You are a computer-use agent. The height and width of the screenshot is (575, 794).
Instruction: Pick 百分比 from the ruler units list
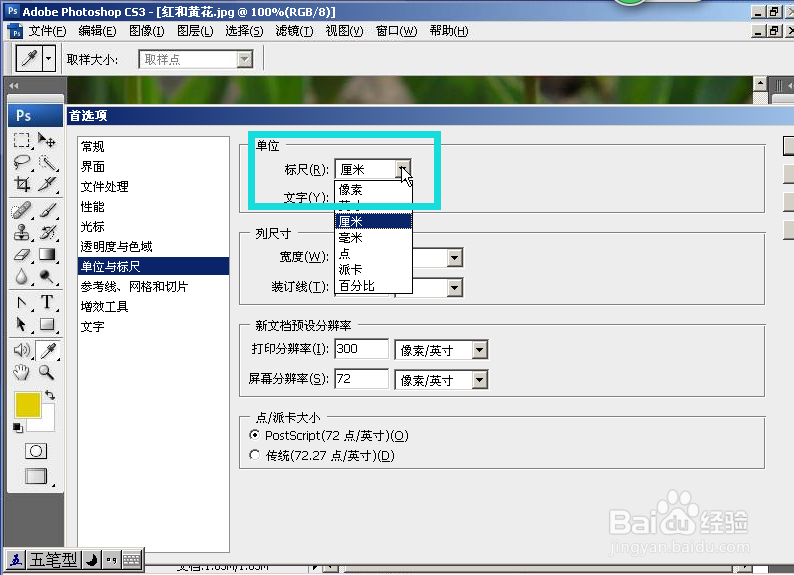coord(373,285)
